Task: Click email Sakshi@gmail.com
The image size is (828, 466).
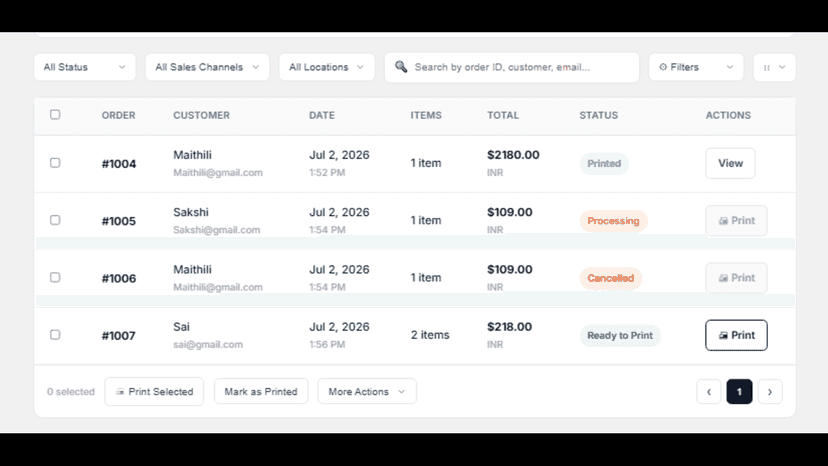Action: point(217,230)
